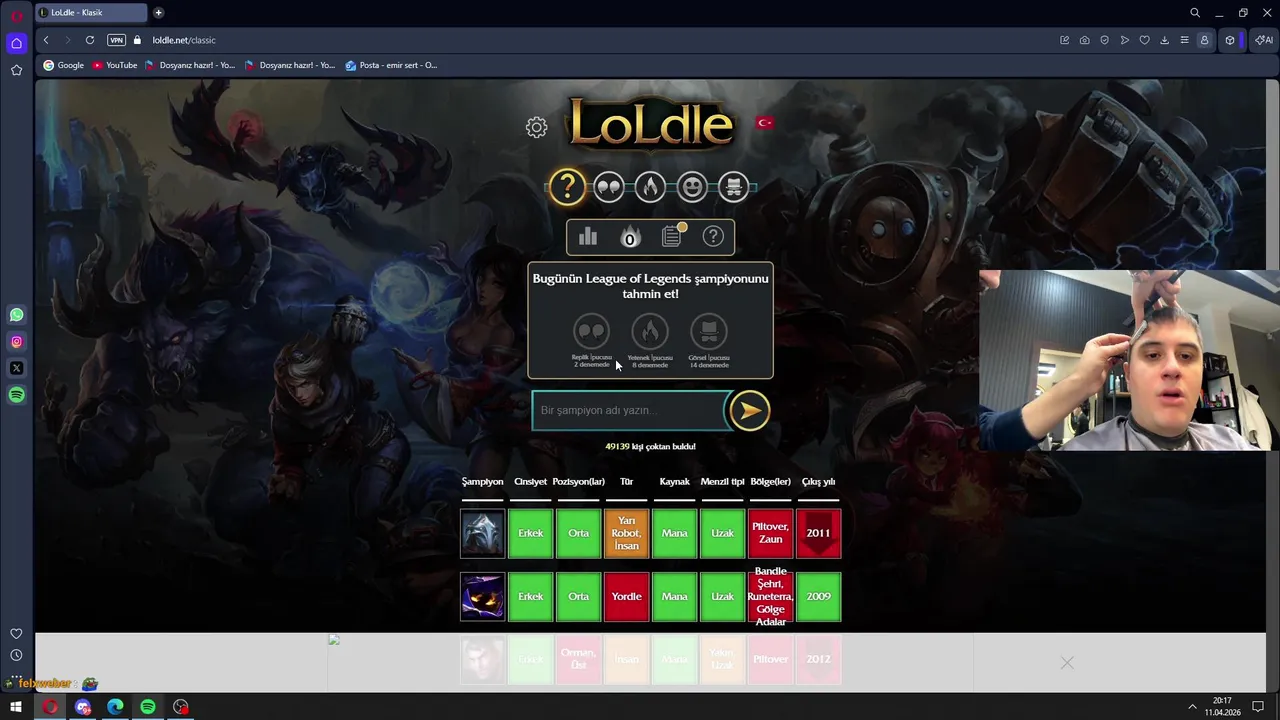Select the Classic mode question-mark icon
Image resolution: width=1280 pixels, height=720 pixels.
tap(567, 187)
